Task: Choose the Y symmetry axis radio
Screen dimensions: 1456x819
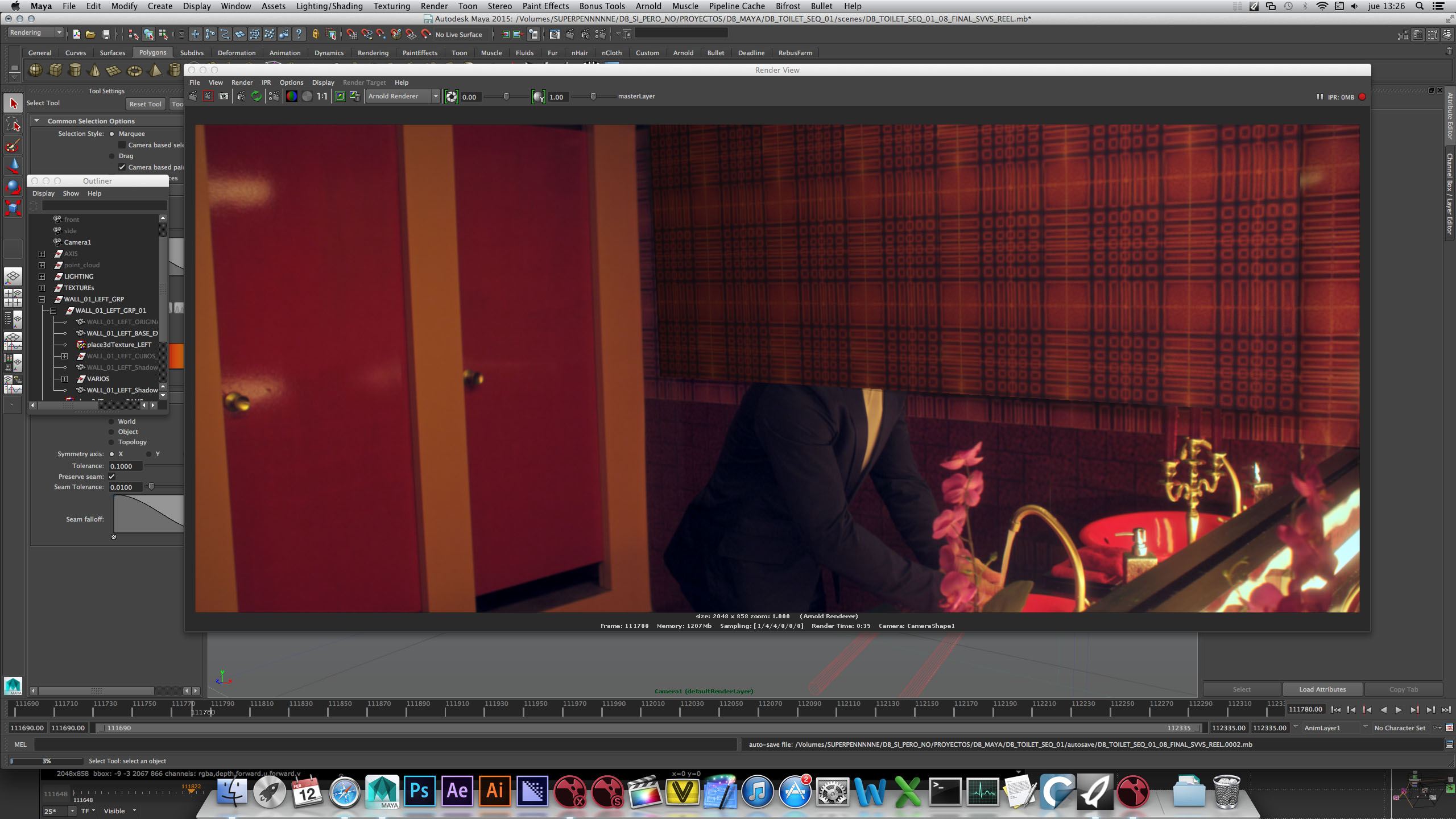Action: coord(149,454)
